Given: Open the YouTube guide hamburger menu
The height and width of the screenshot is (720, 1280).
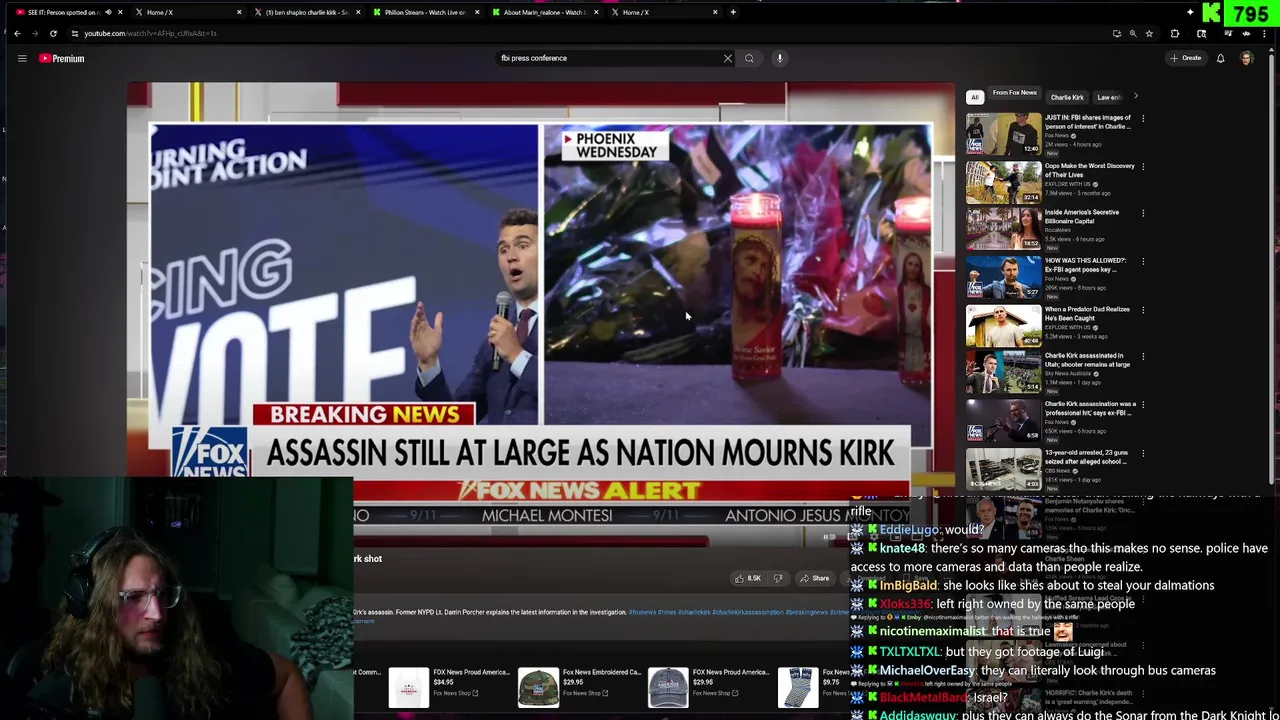Looking at the screenshot, I should [x=21, y=58].
